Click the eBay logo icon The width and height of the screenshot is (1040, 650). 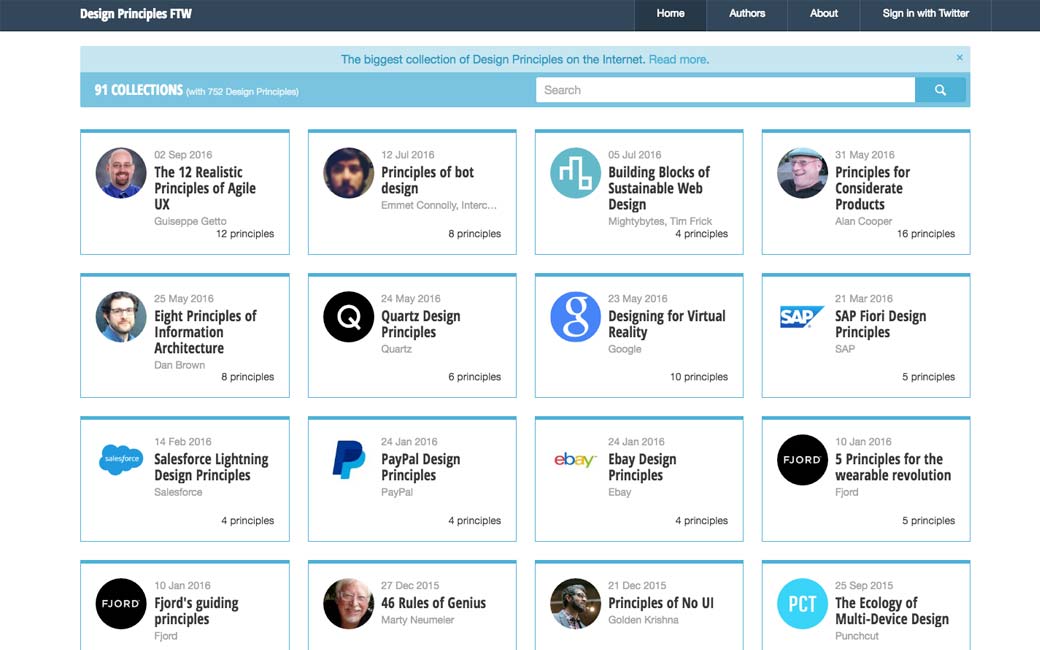(x=576, y=460)
